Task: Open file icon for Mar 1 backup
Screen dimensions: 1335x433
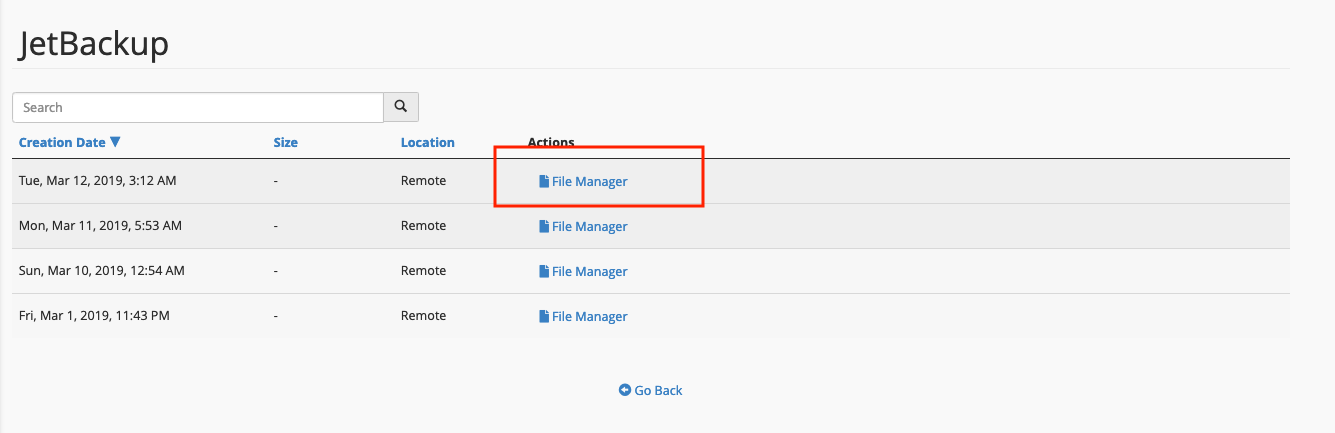Action: click(544, 317)
